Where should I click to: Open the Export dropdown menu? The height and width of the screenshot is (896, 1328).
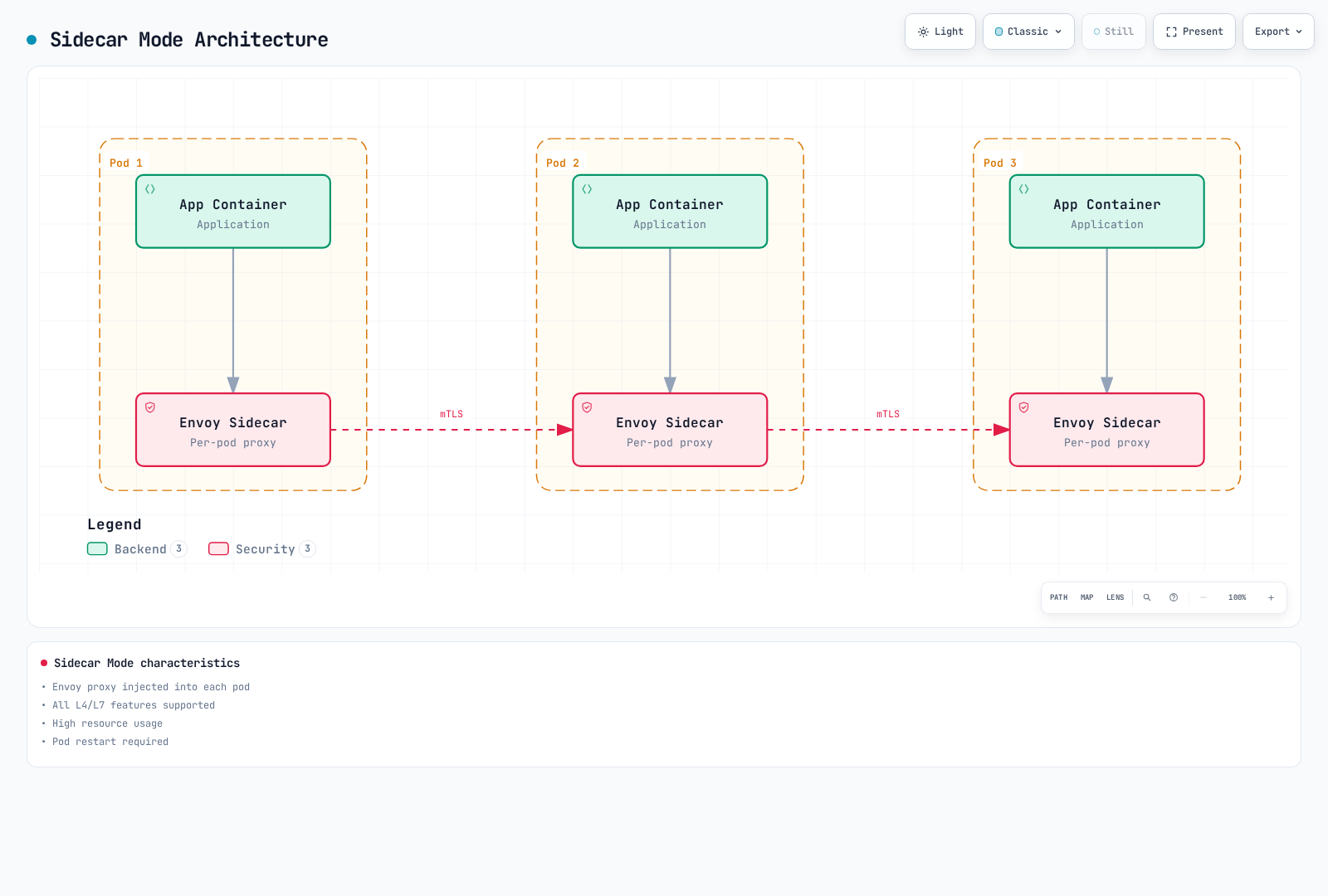(x=1278, y=32)
